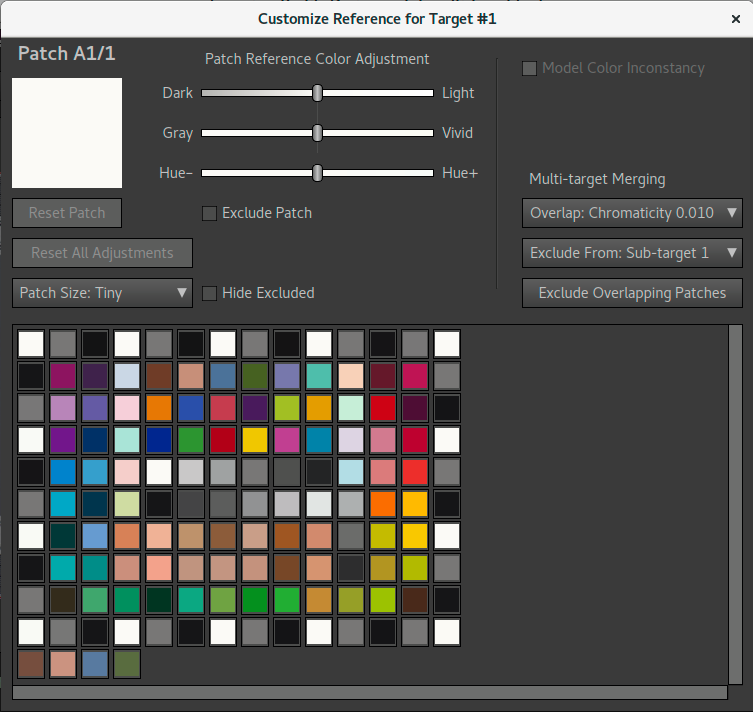The image size is (753, 712).
Task: Open the Patch Size: Tiny dropdown
Action: click(102, 293)
